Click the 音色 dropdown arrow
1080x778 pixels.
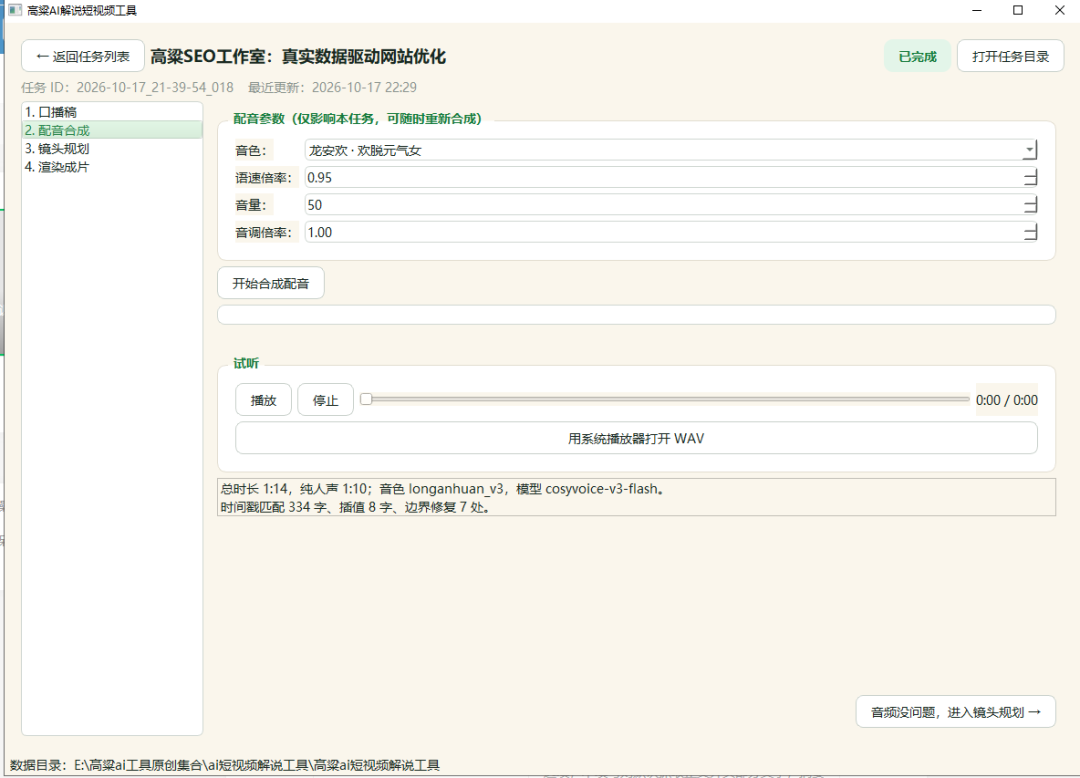[1030, 150]
